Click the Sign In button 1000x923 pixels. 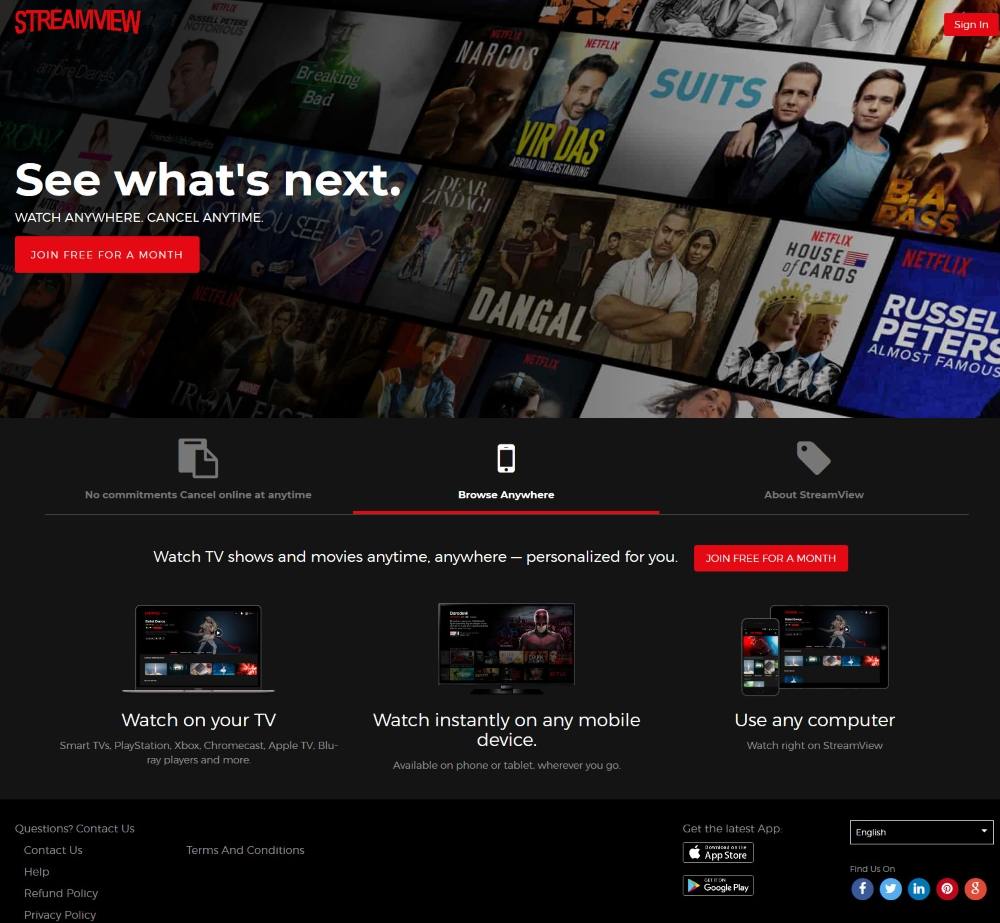[x=971, y=24]
